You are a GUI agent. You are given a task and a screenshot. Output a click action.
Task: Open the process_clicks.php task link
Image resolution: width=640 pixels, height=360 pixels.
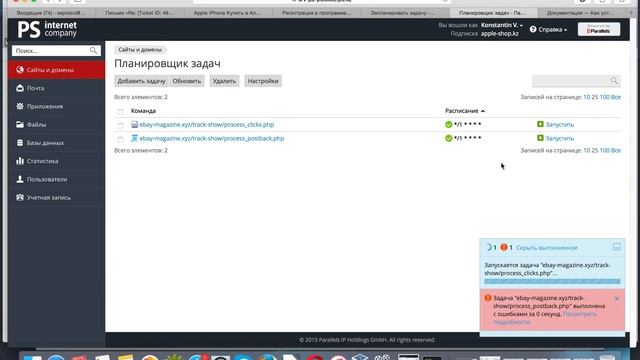207,124
